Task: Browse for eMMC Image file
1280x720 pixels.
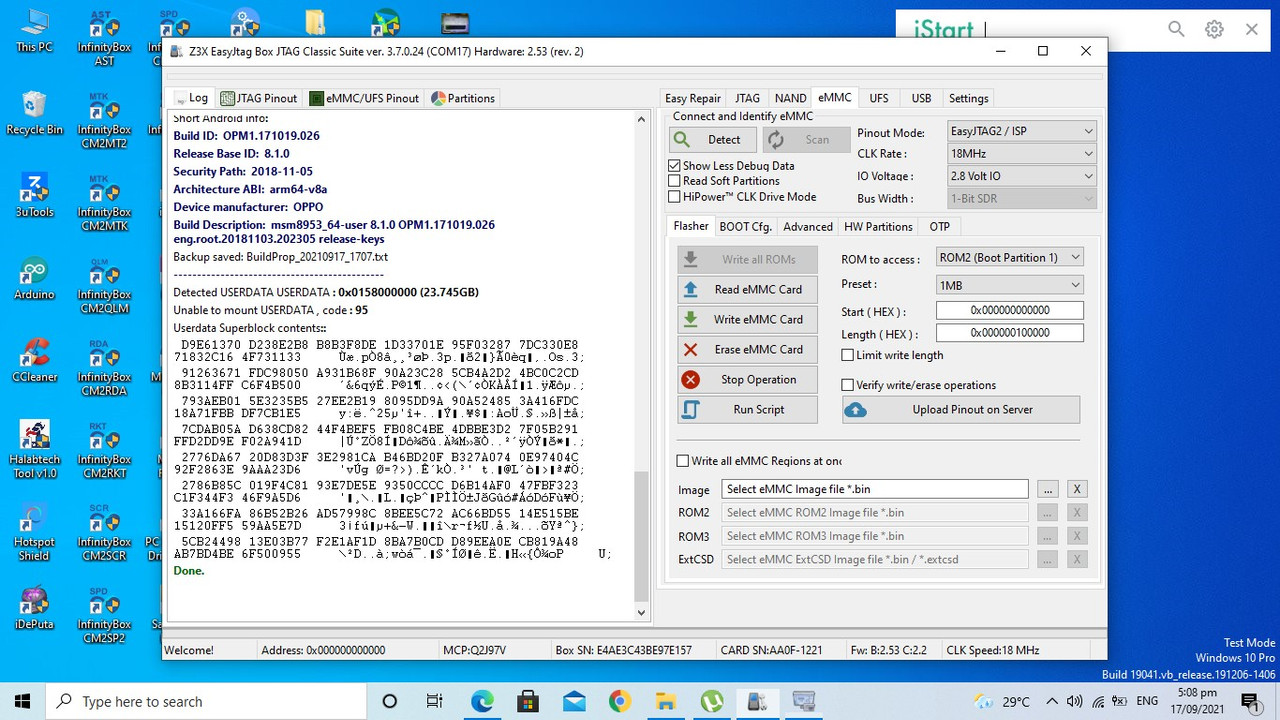Action: tap(1047, 489)
